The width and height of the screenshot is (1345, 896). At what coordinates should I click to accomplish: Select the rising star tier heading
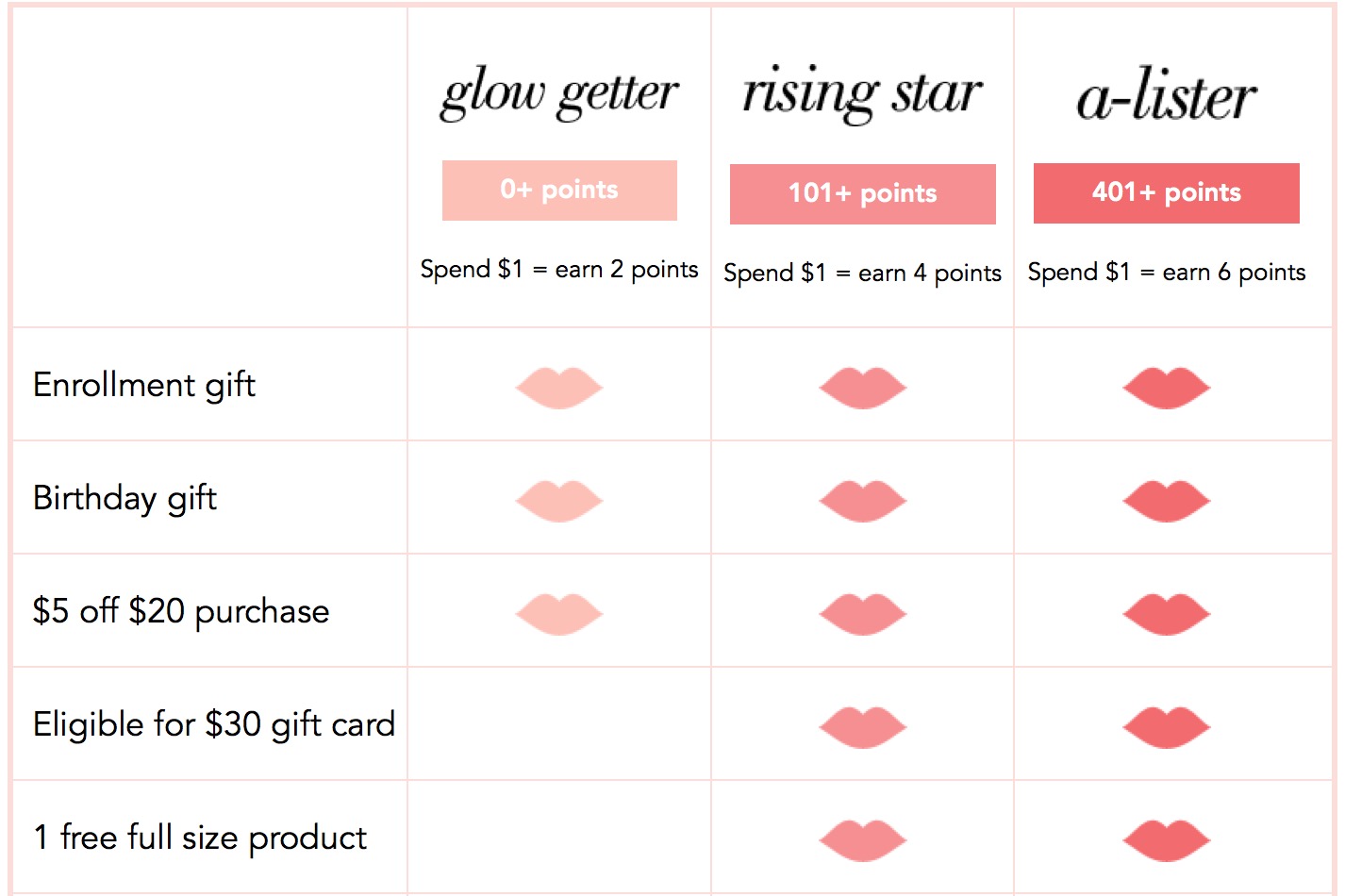(x=863, y=93)
